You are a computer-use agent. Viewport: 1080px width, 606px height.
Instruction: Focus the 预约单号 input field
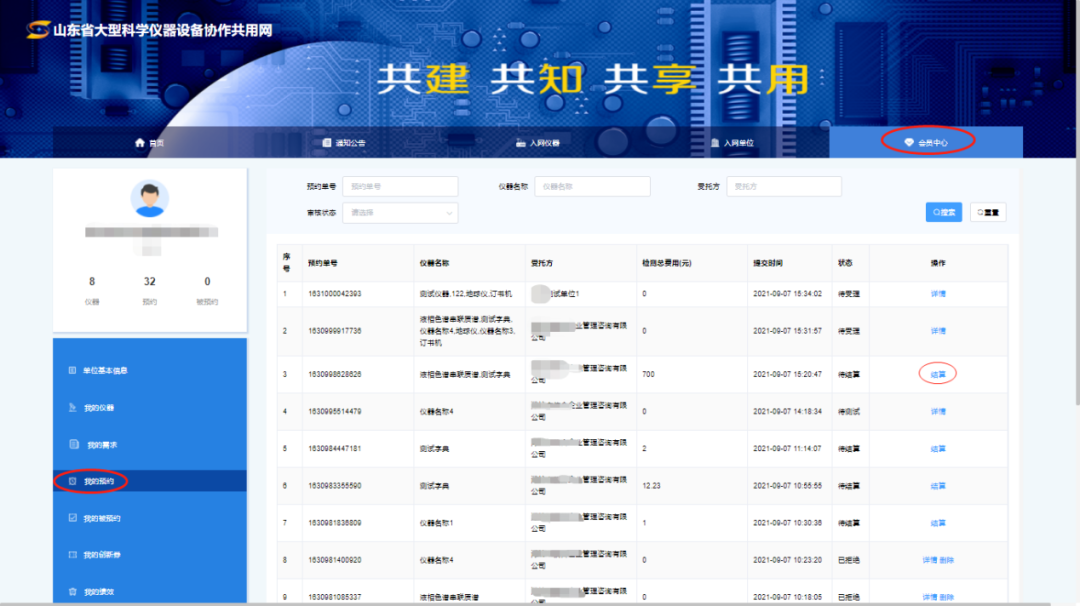(x=400, y=186)
